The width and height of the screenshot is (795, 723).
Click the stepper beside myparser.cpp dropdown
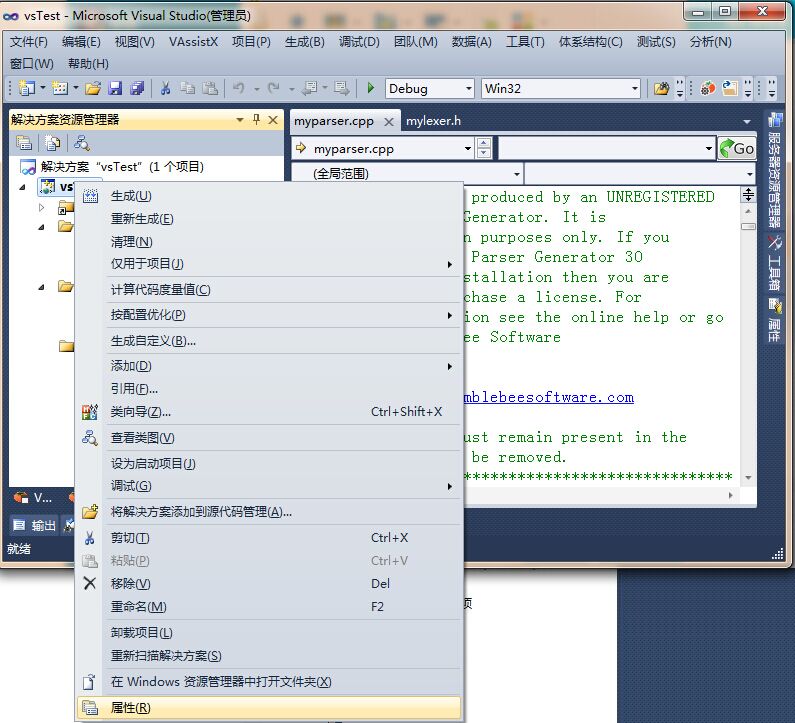[484, 148]
